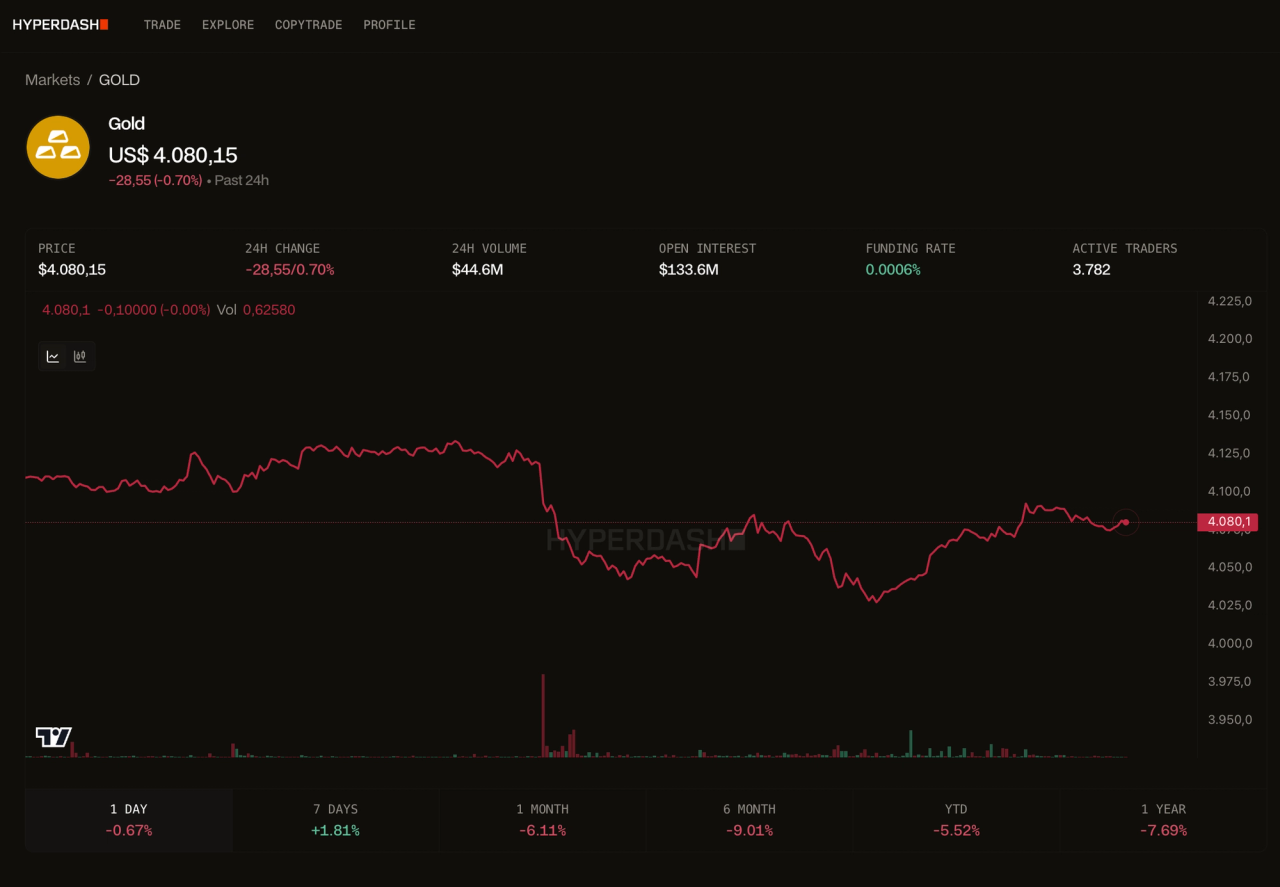This screenshot has width=1280, height=887.
Task: Open the TRADE menu item
Action: (x=162, y=25)
